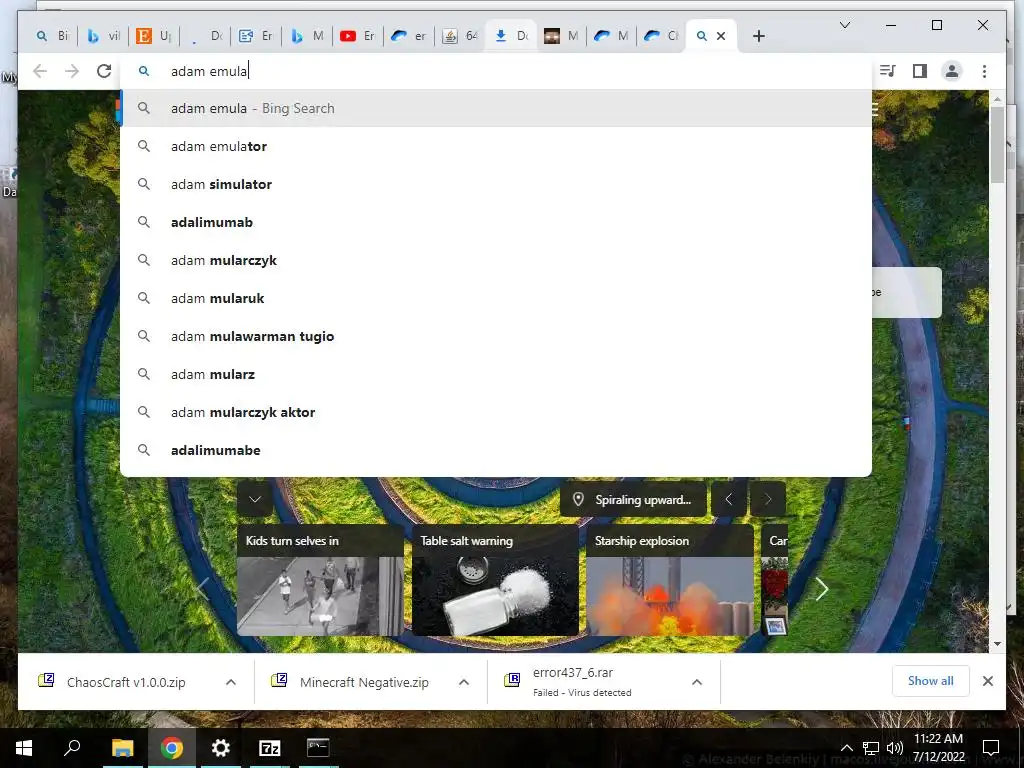Select 'adam emula - Bing Search' suggestion

[496, 108]
